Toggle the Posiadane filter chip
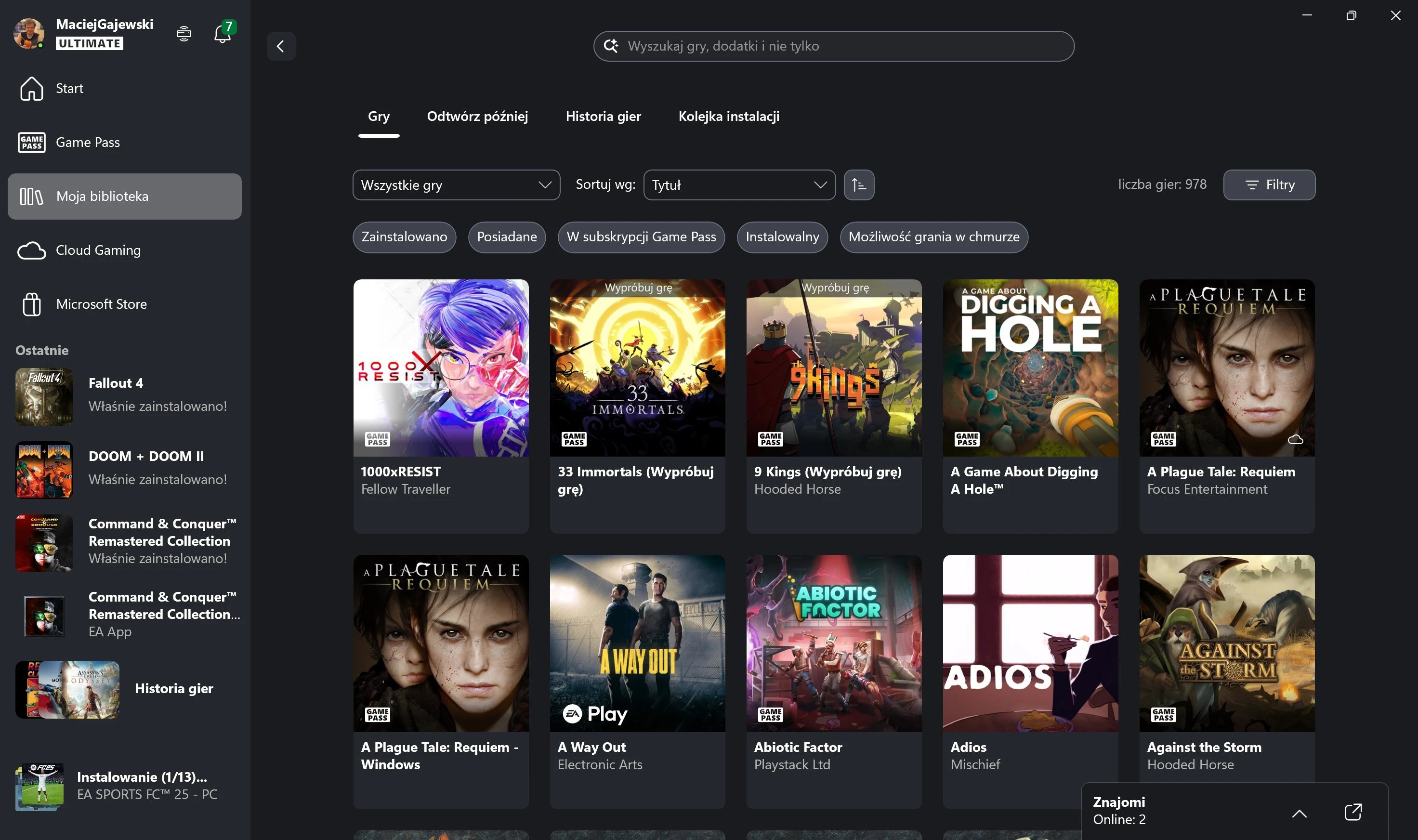Screen dimensions: 1418x840 [x=506, y=237]
